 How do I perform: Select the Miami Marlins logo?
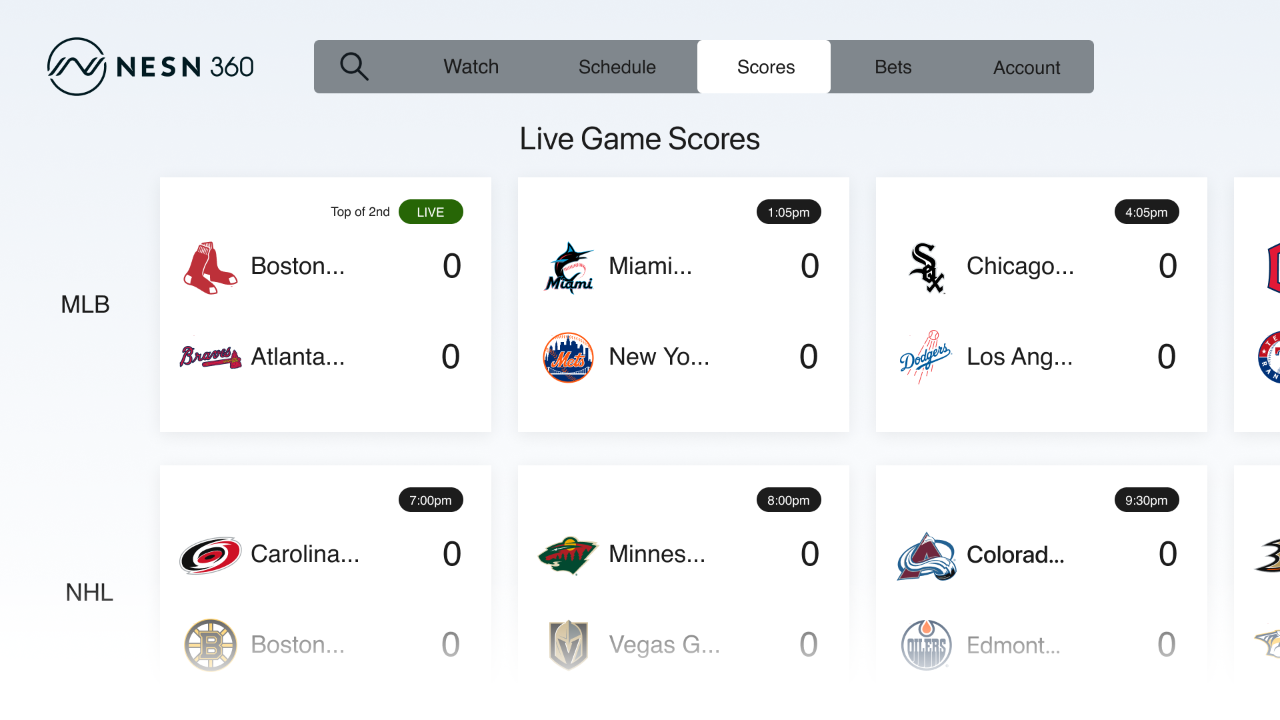tap(568, 266)
